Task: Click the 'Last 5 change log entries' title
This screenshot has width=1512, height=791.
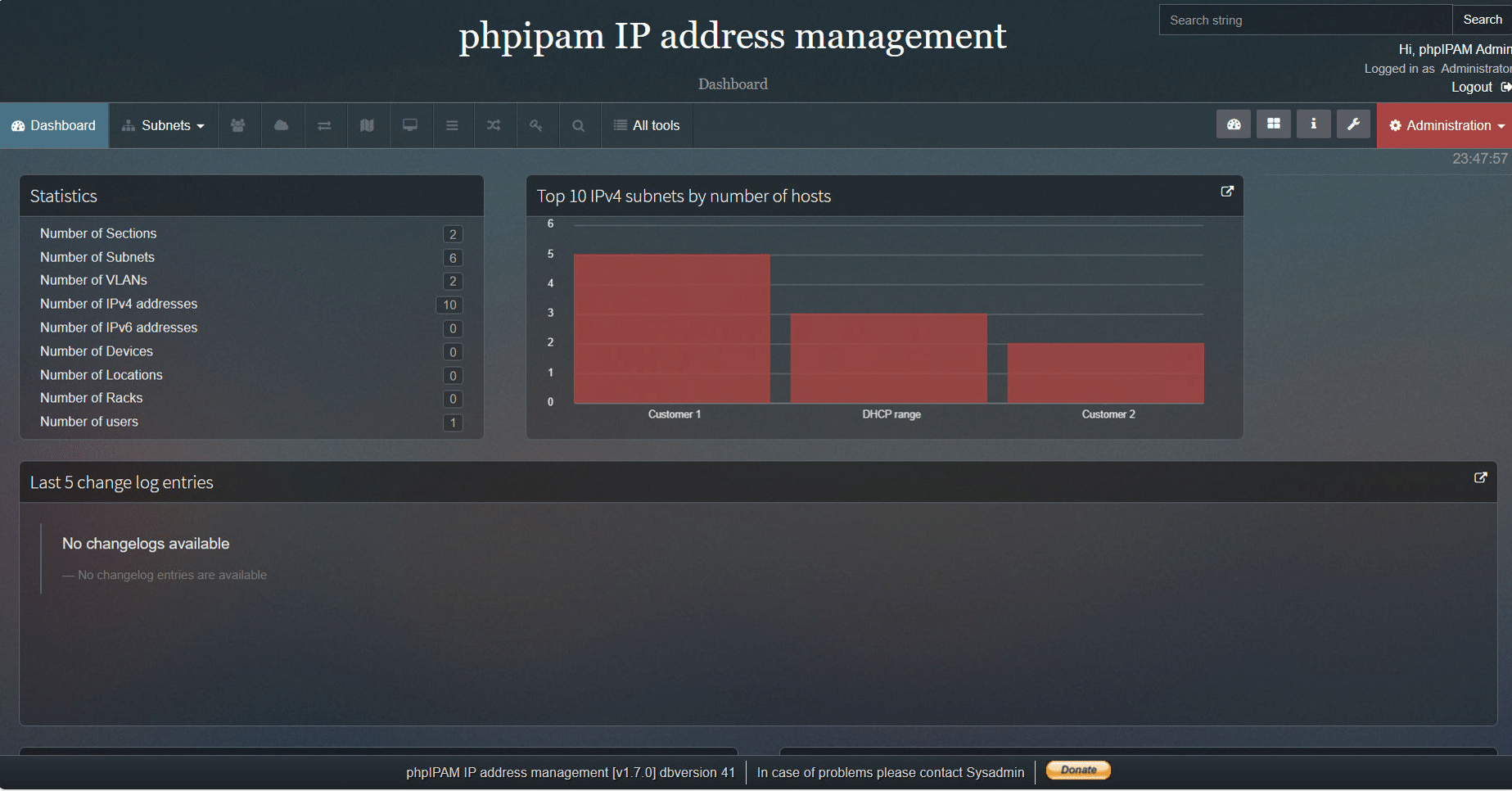Action: pyautogui.click(x=122, y=483)
